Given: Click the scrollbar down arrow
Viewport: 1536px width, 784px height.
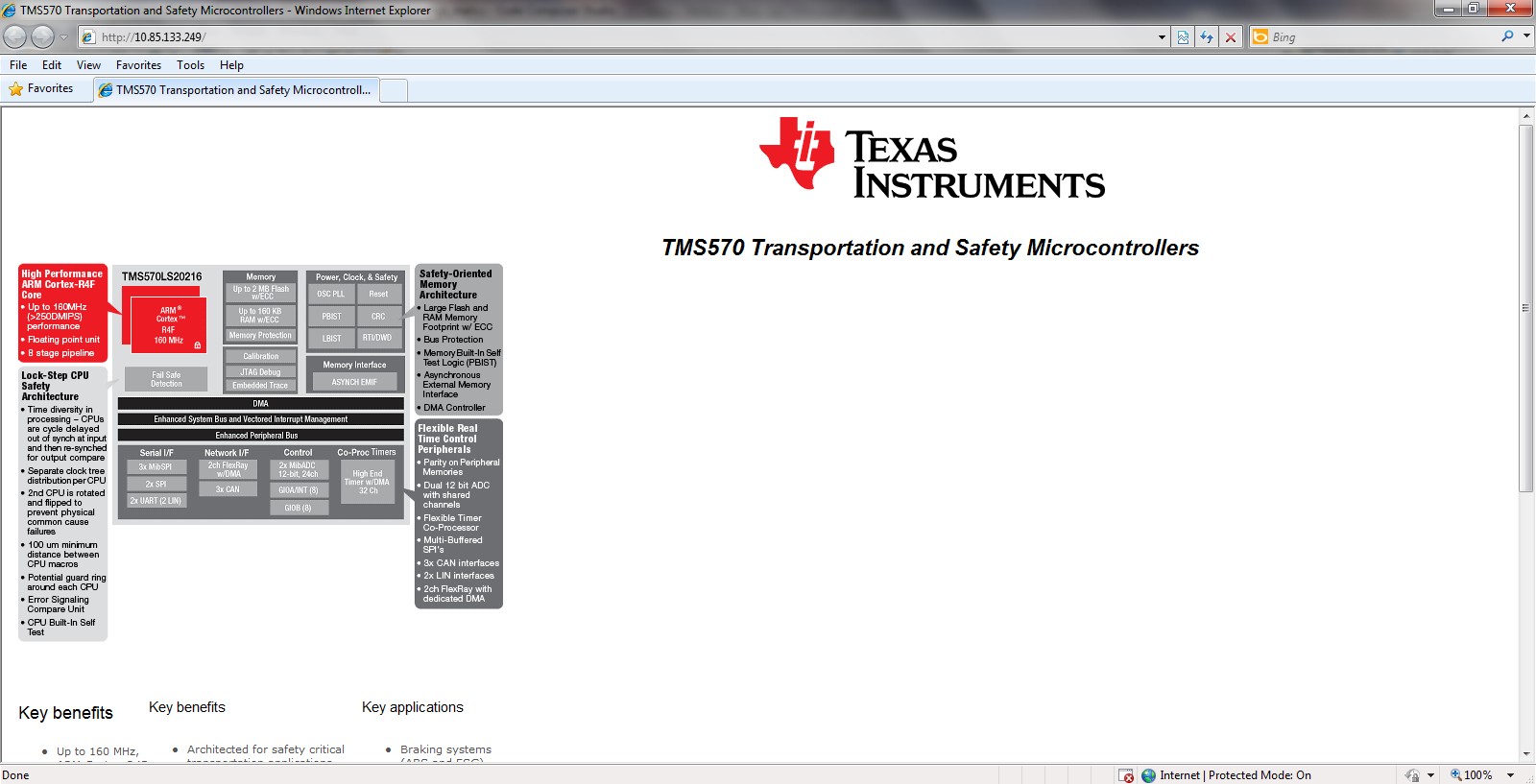Looking at the screenshot, I should coord(1526,754).
